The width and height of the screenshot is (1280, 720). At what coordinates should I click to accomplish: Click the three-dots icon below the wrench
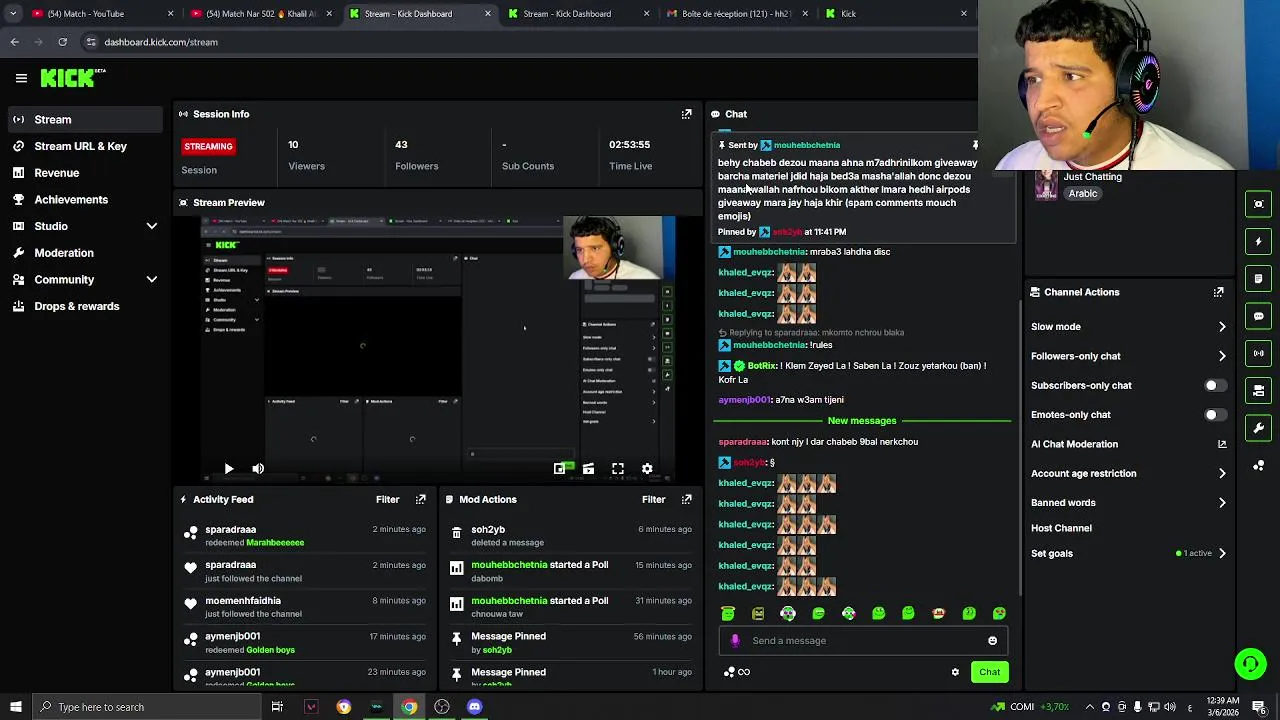1259,466
